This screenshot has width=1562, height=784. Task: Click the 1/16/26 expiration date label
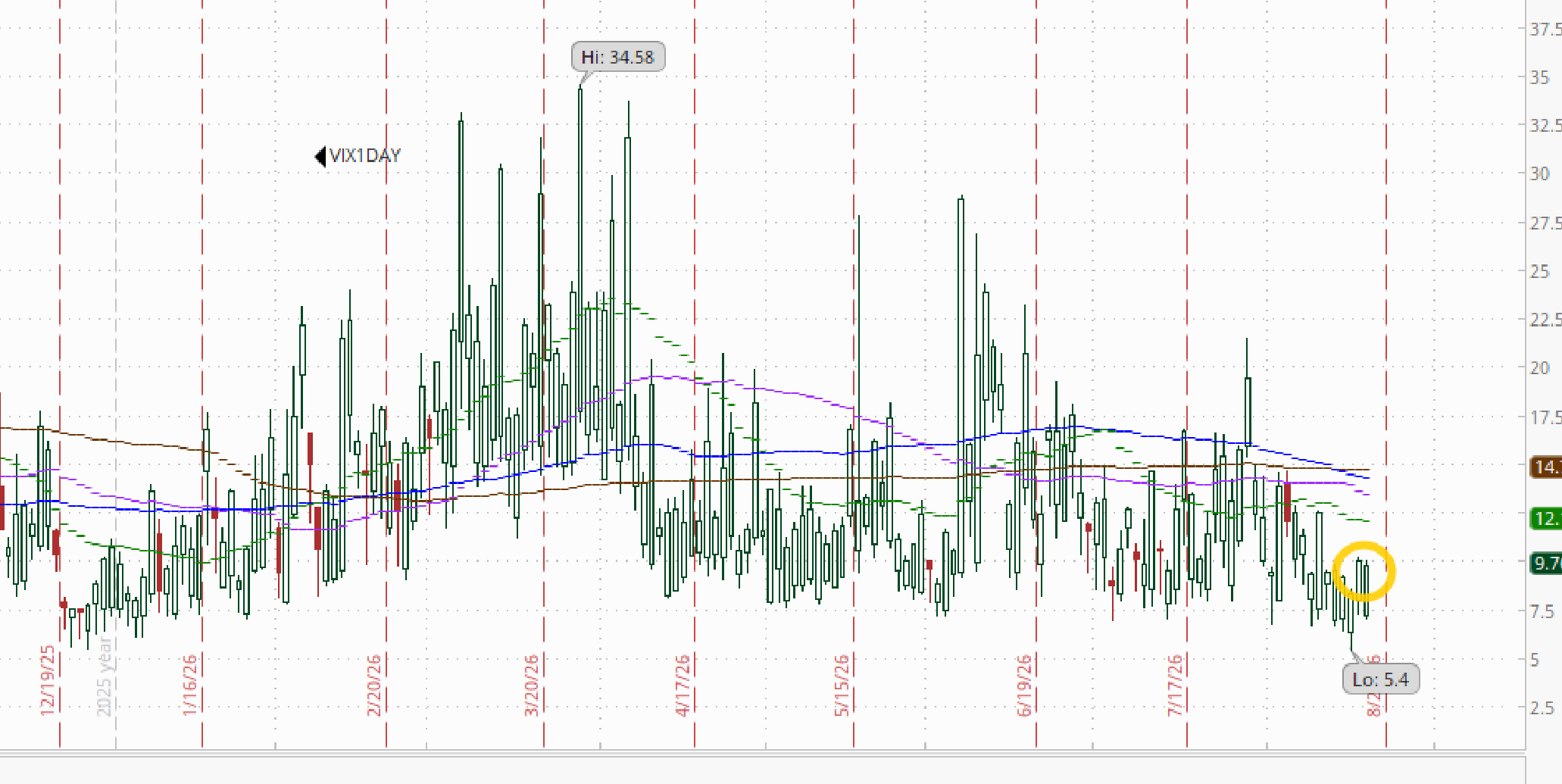pos(190,684)
